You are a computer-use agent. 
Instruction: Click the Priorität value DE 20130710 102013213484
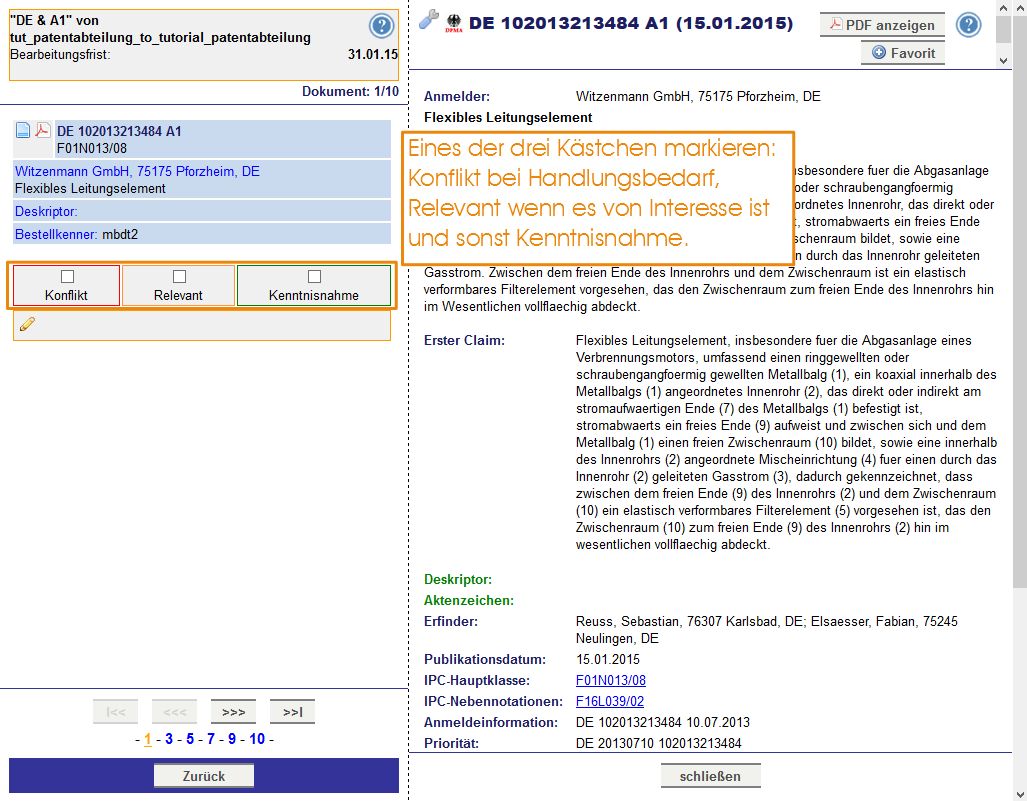pos(659,743)
